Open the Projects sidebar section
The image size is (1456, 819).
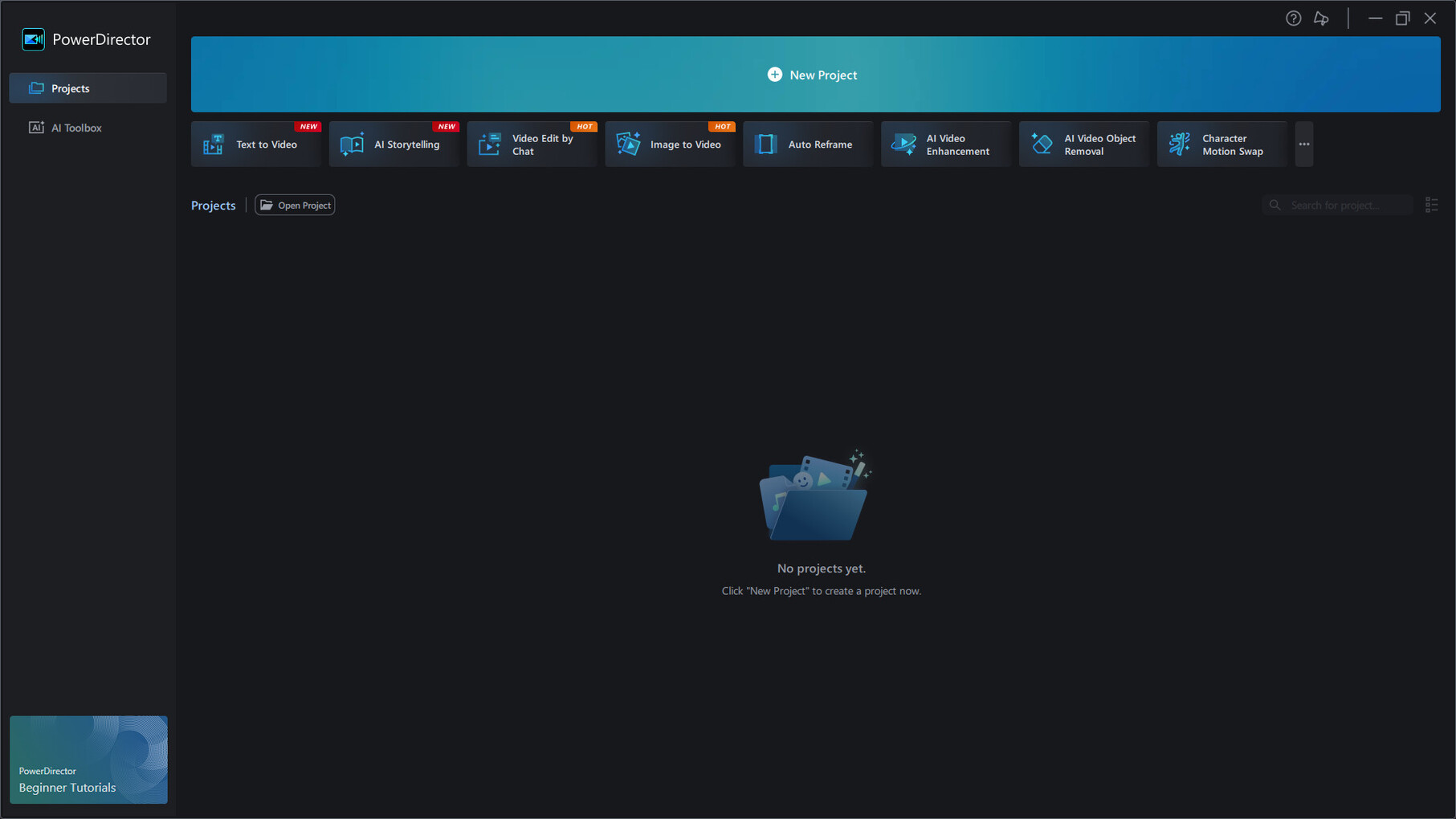coord(88,88)
